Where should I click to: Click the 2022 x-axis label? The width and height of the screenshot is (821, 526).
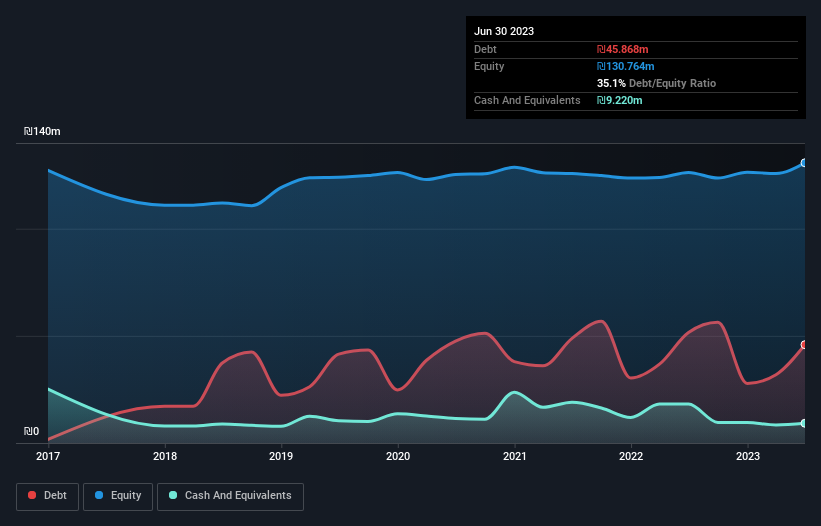(x=631, y=456)
